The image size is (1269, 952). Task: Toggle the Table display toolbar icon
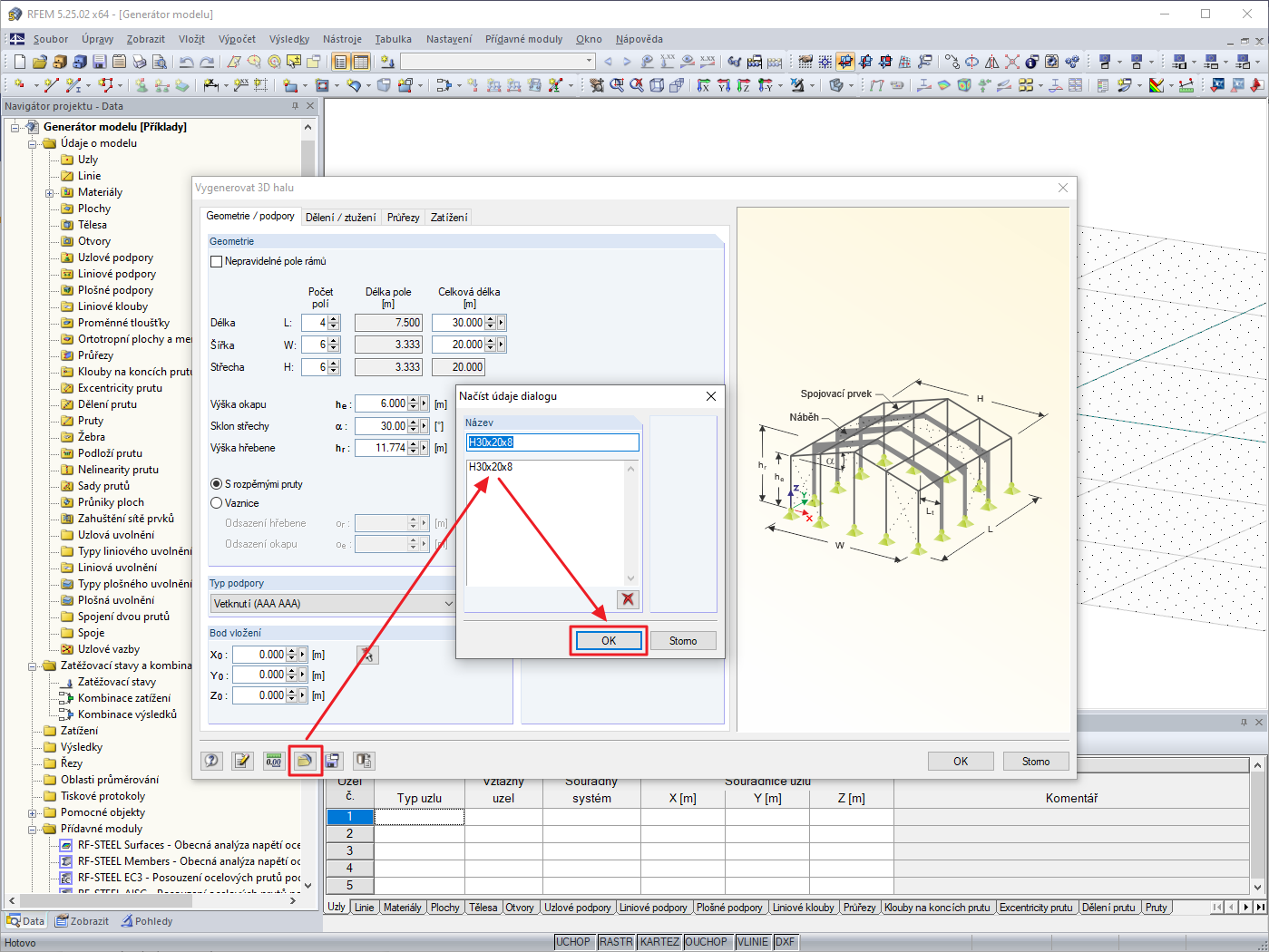(x=360, y=62)
